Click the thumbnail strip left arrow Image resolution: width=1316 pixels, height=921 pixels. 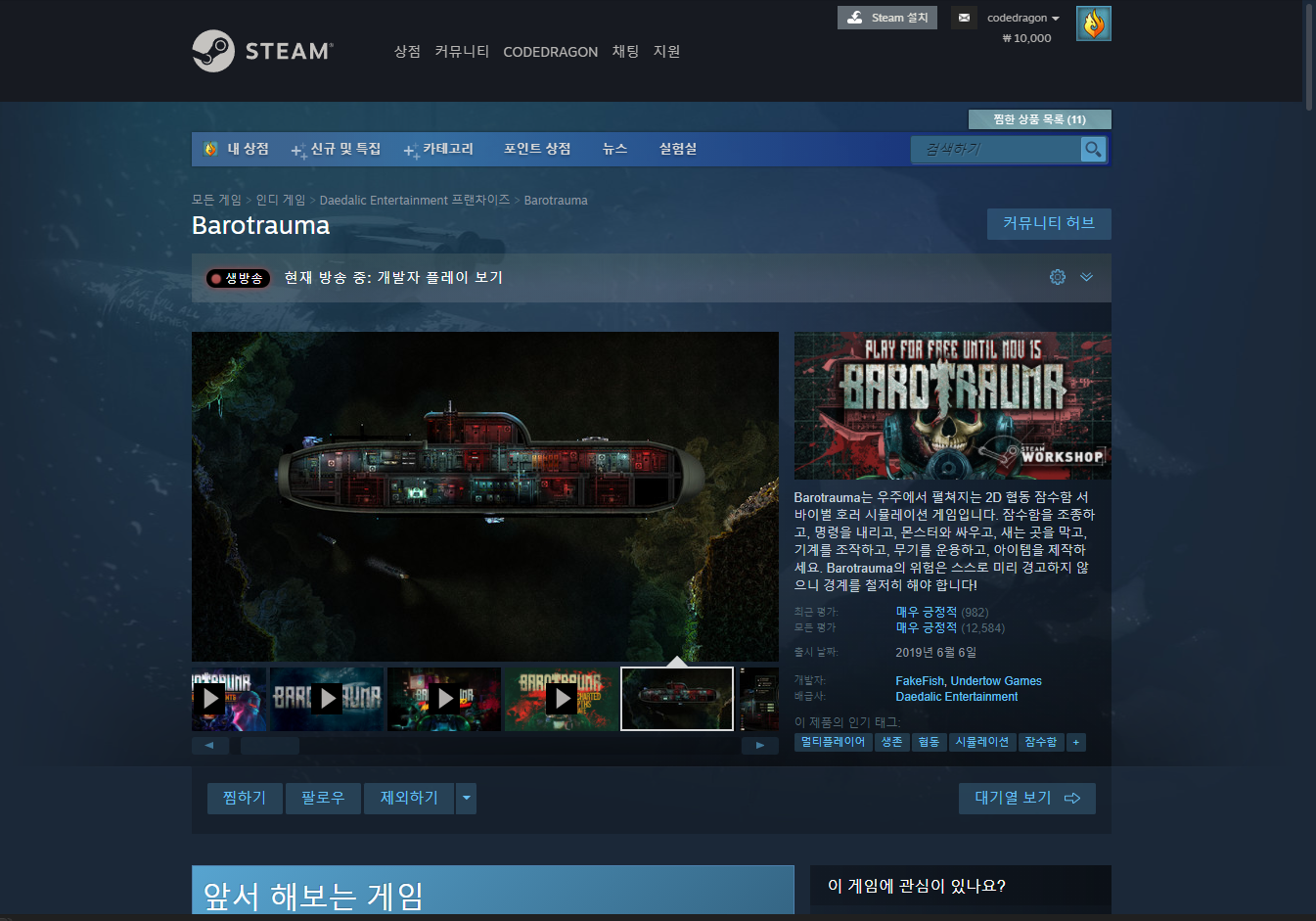coord(210,746)
